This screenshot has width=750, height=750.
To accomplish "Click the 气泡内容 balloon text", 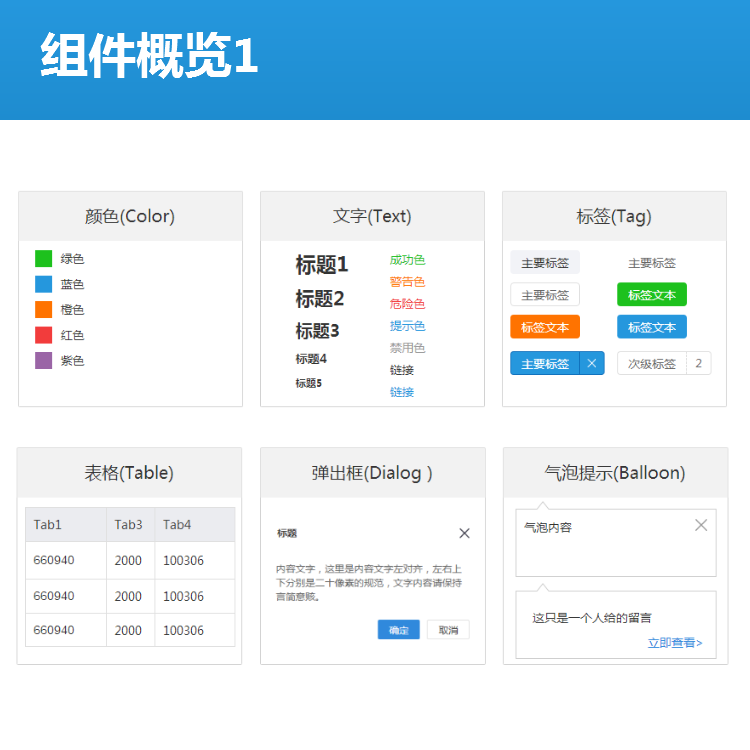I will pos(548,528).
